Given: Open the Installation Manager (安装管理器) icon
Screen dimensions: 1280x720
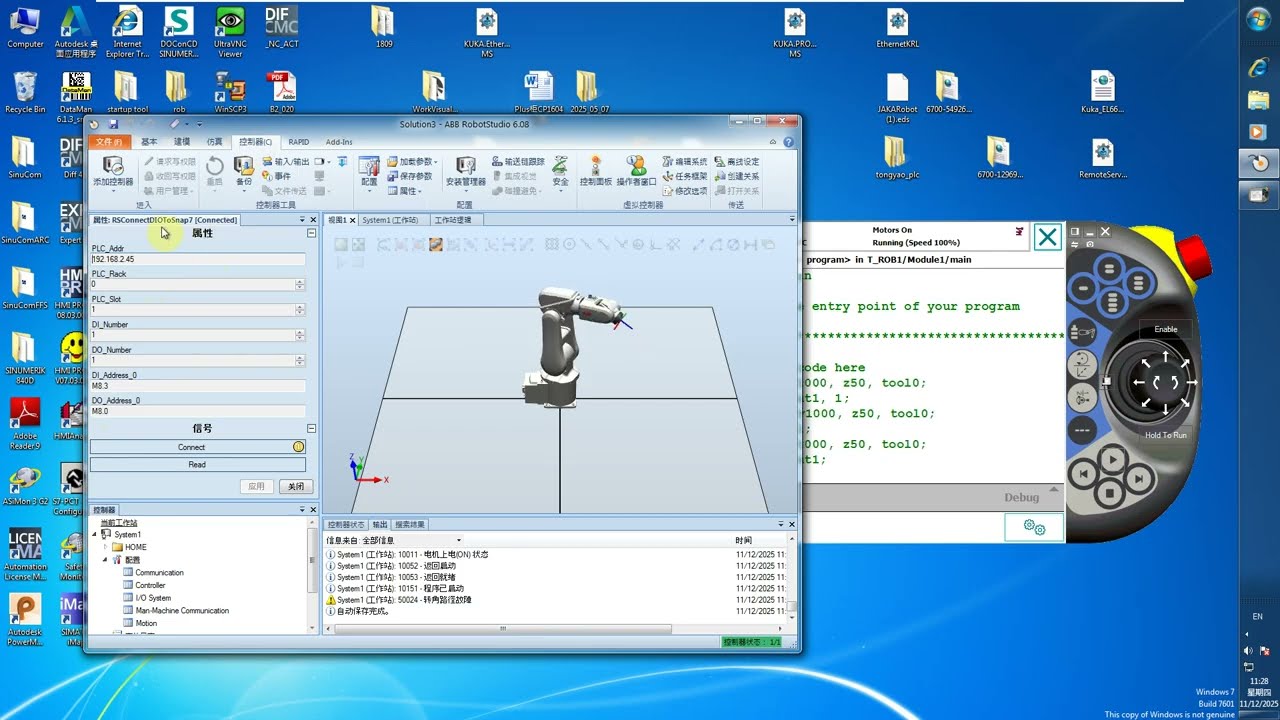Looking at the screenshot, I should pos(465,171).
